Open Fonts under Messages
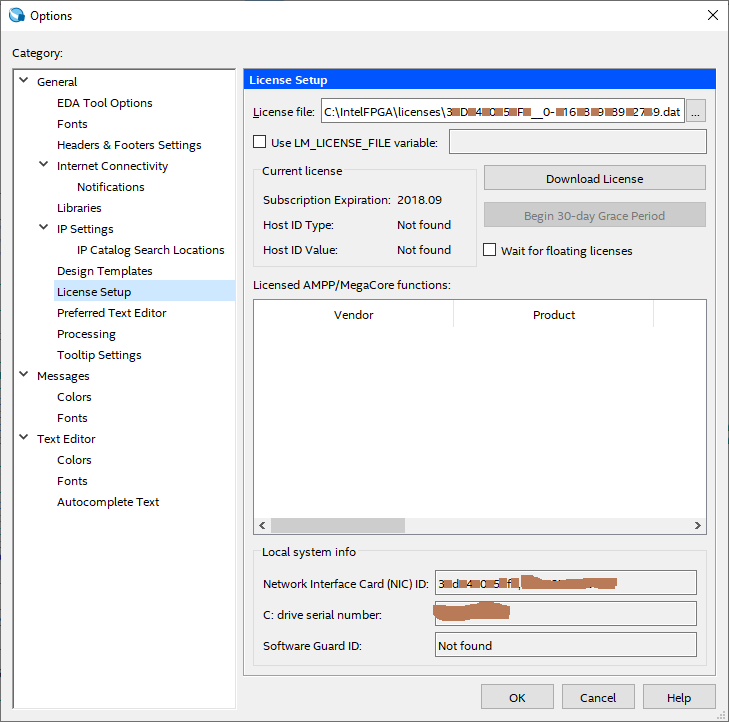Screen dimensions: 729x722 click(x=72, y=418)
